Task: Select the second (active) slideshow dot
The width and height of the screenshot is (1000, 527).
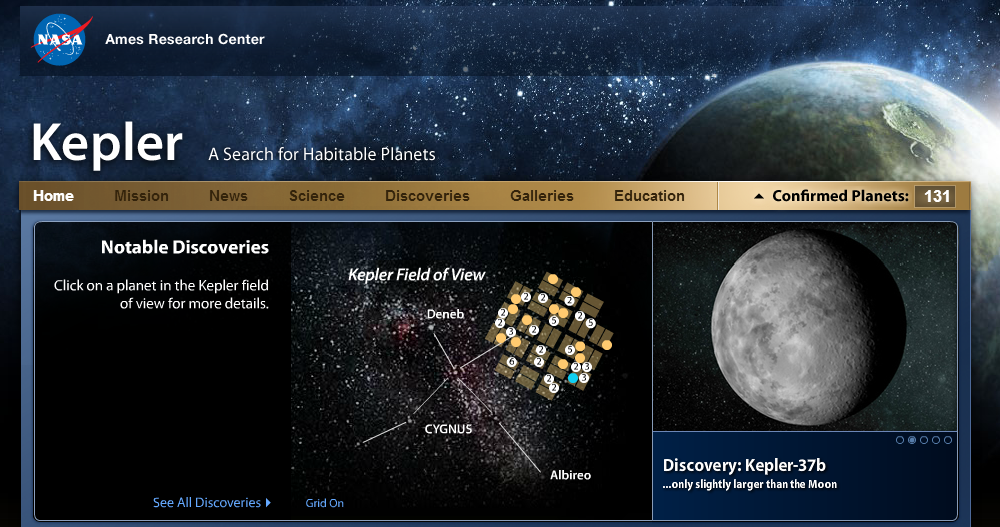Action: 912,440
